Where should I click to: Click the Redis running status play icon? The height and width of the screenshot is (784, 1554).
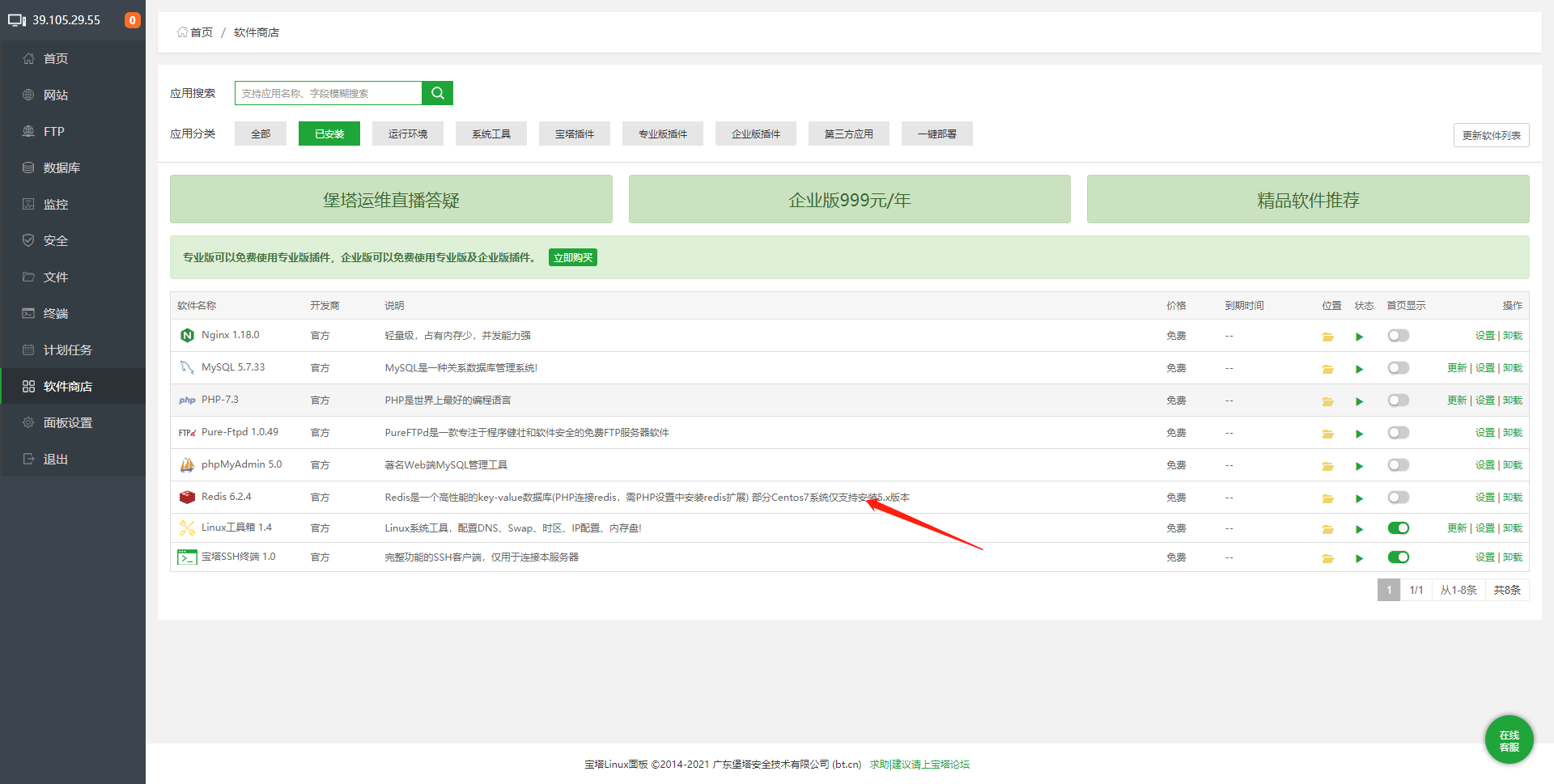coord(1360,498)
